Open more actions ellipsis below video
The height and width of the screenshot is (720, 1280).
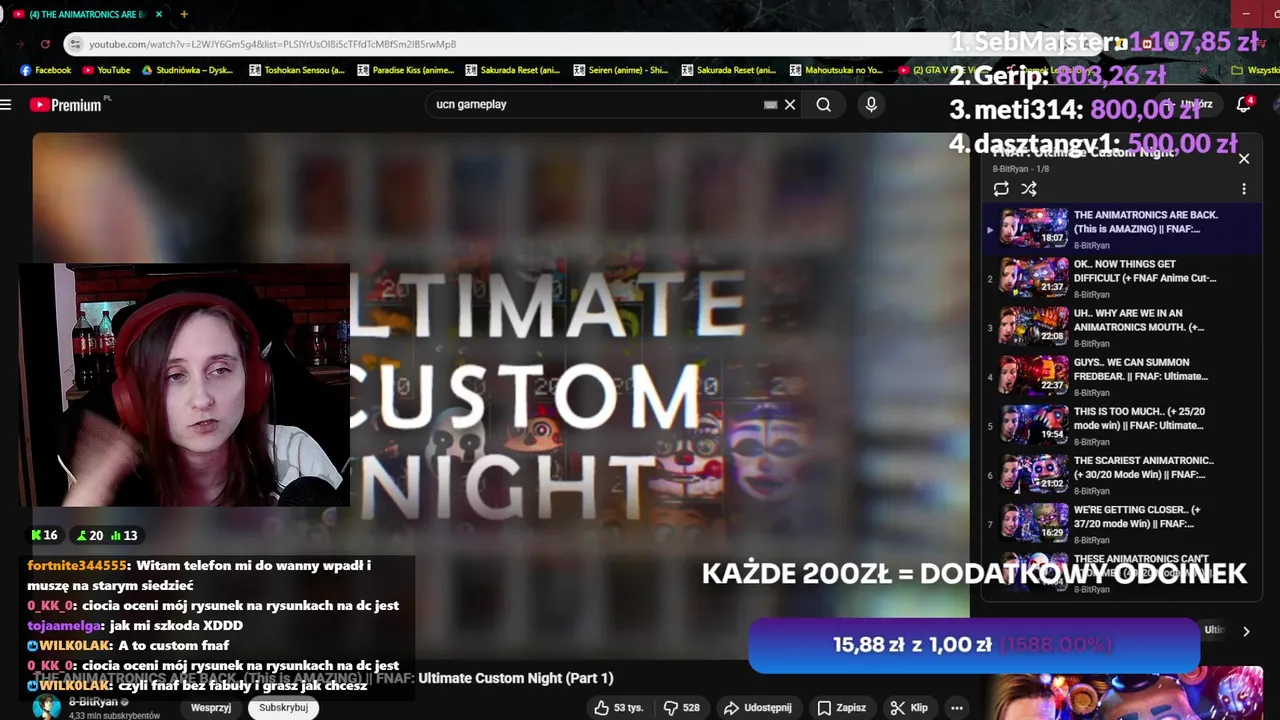[957, 707]
